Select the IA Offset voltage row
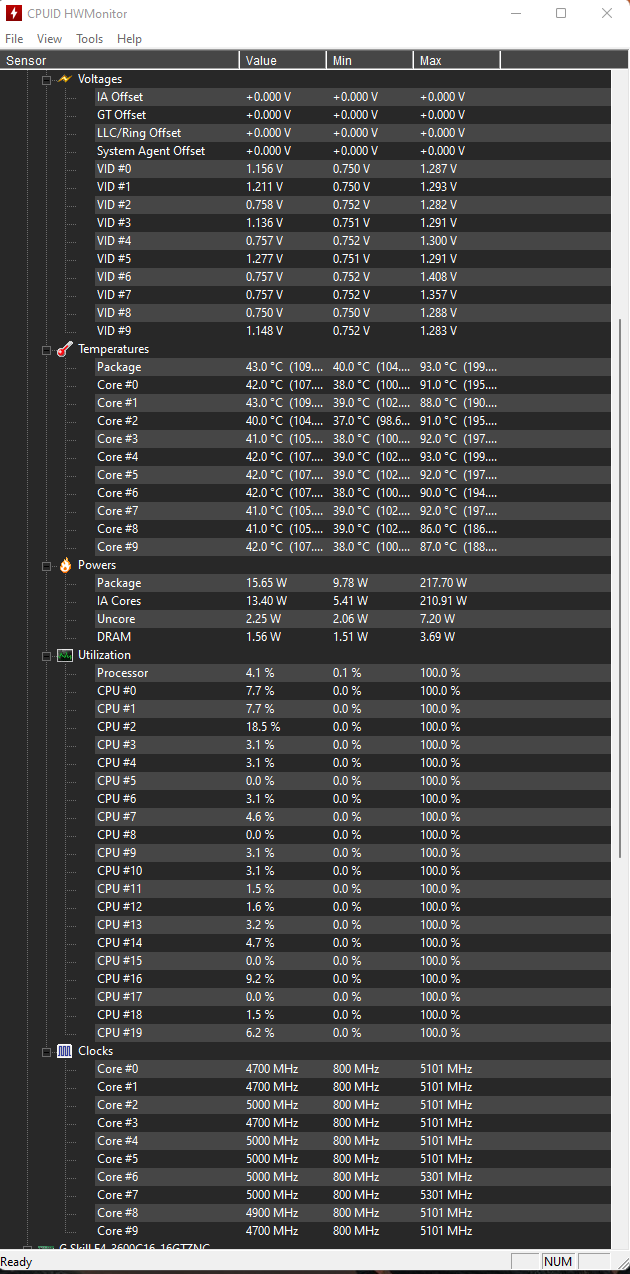 (352, 97)
